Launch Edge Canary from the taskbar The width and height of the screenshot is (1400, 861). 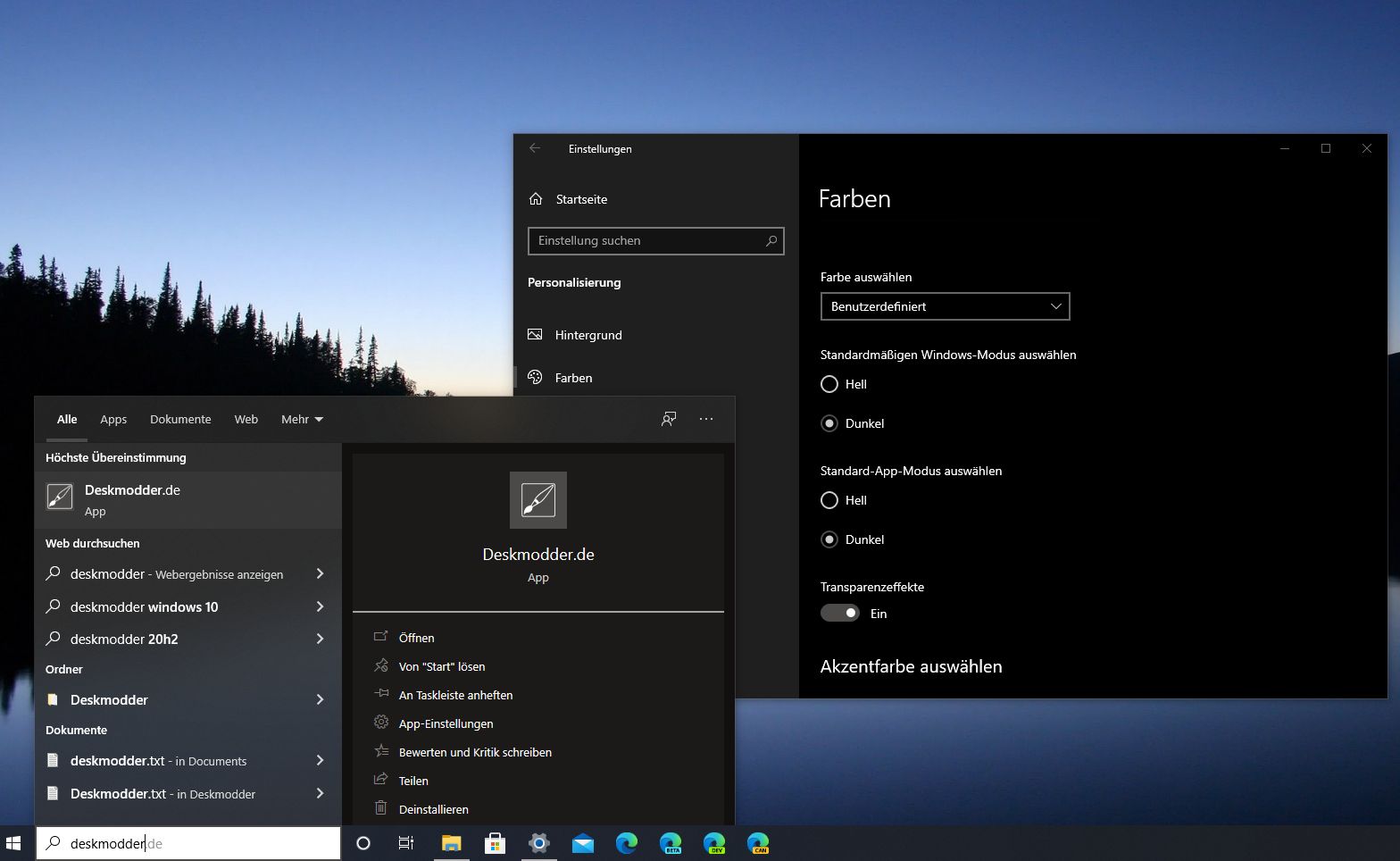758,843
